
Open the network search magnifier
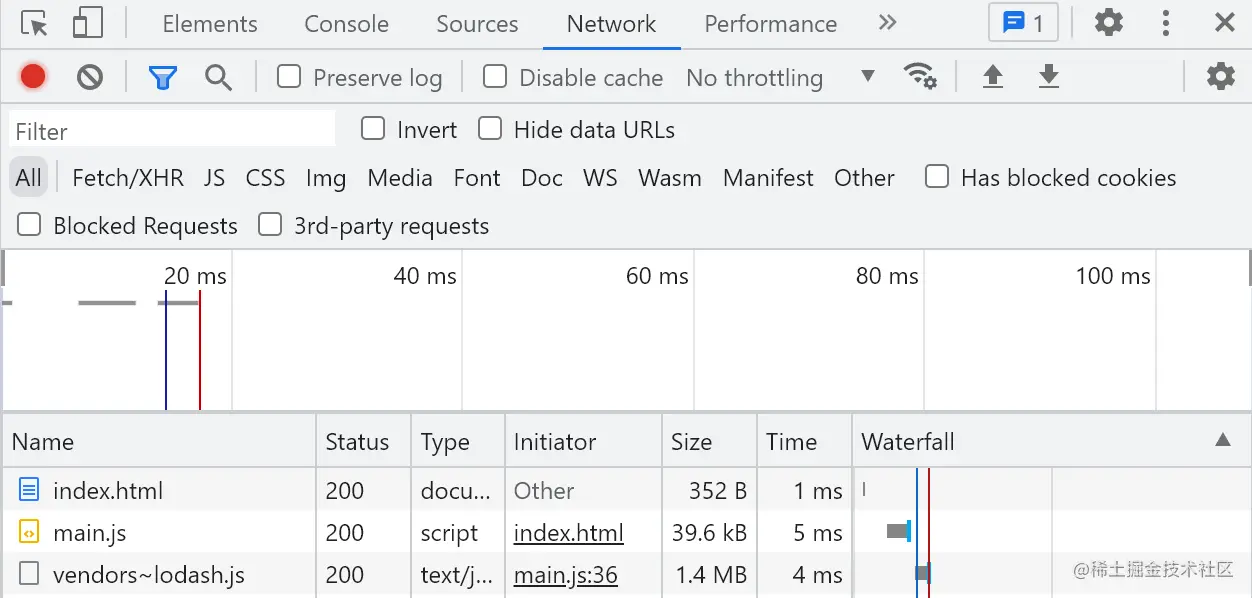pos(218,77)
